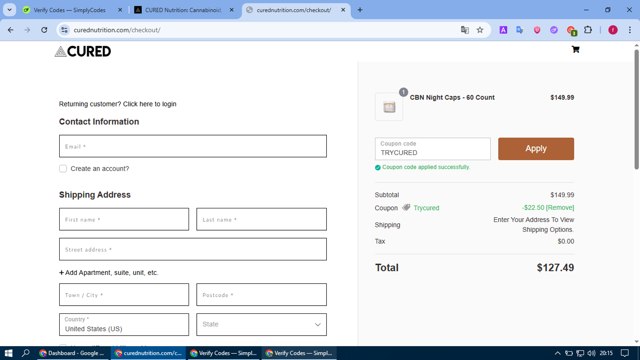Switch to Dashboard - Google taskbar window
640x360 pixels.
click(73, 353)
